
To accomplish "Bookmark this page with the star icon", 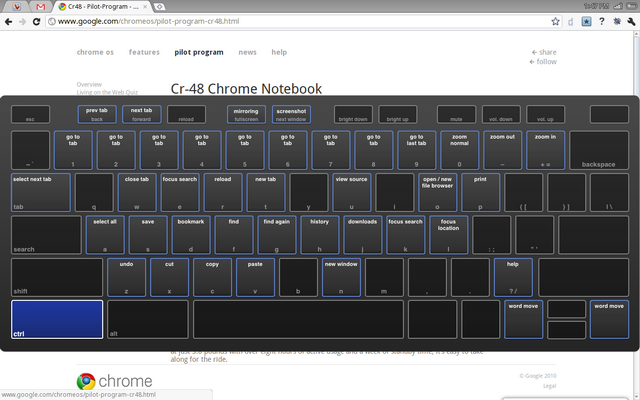I will click(x=555, y=21).
